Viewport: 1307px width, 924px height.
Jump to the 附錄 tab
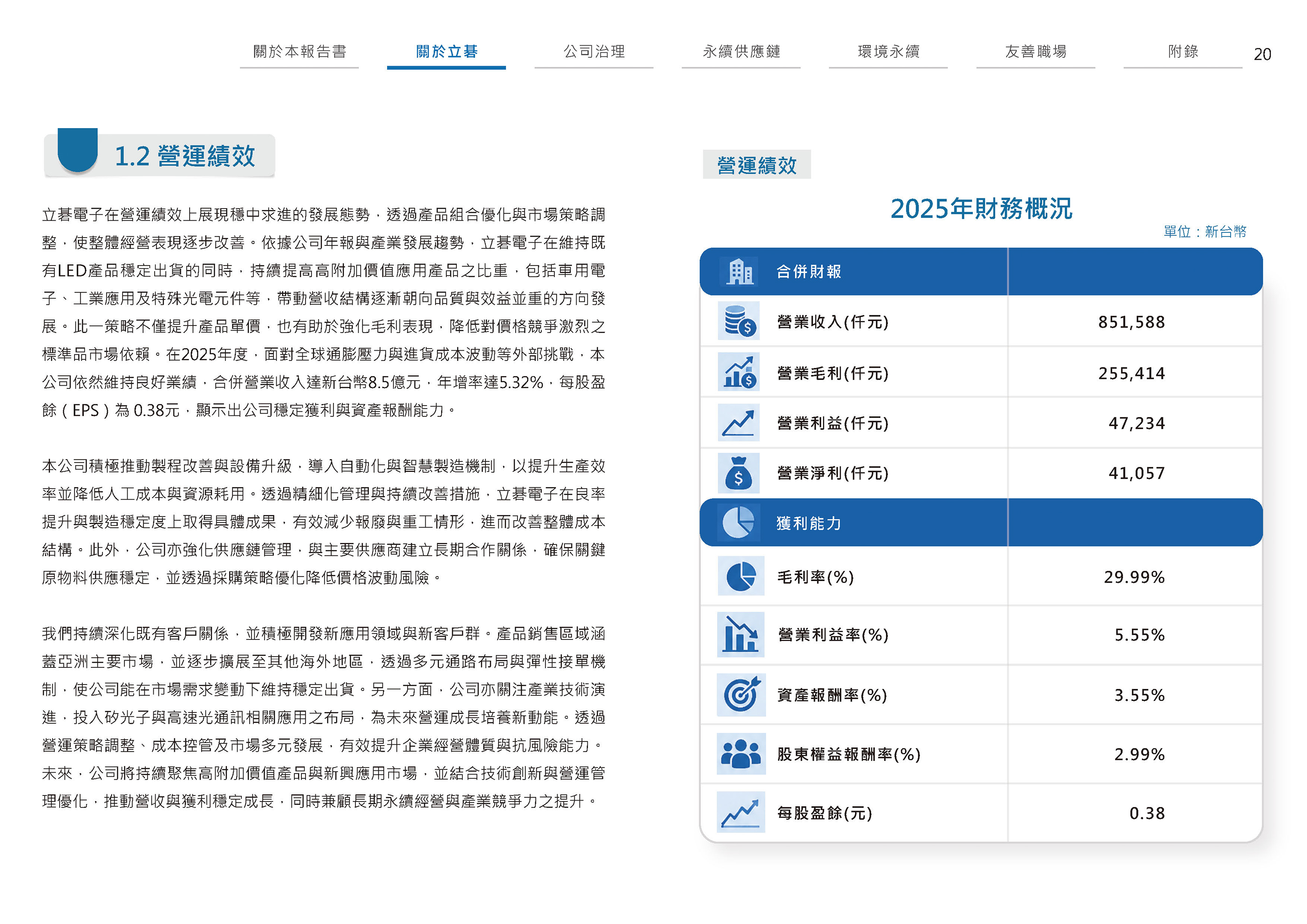pyautogui.click(x=1183, y=52)
